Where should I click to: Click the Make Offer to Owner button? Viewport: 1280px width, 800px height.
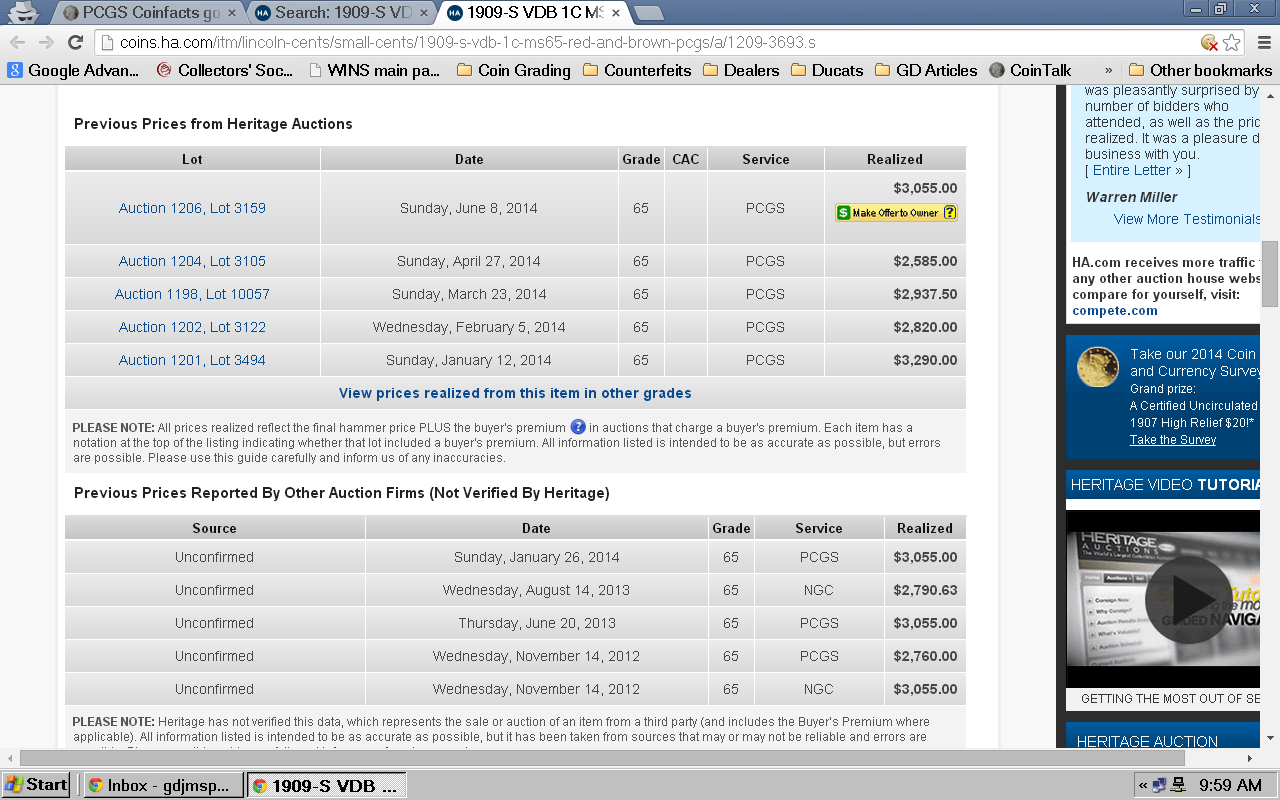coord(896,213)
